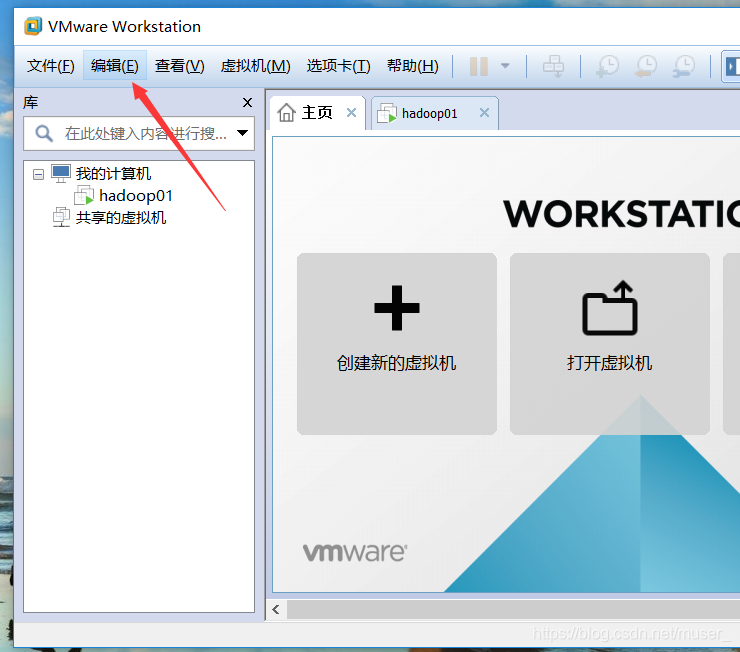Click the 创建新的虚拟机 tile
This screenshot has width=740, height=652.
click(396, 344)
